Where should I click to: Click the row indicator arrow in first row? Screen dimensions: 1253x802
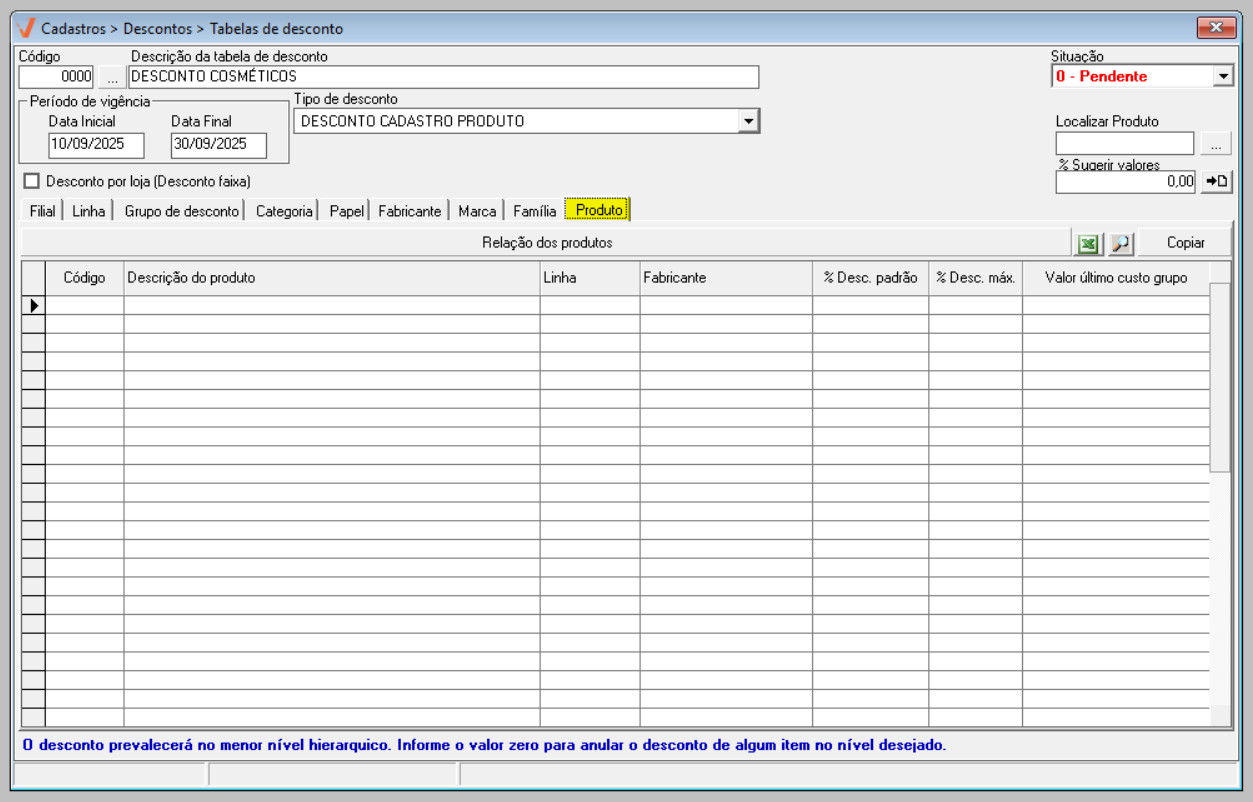point(33,306)
